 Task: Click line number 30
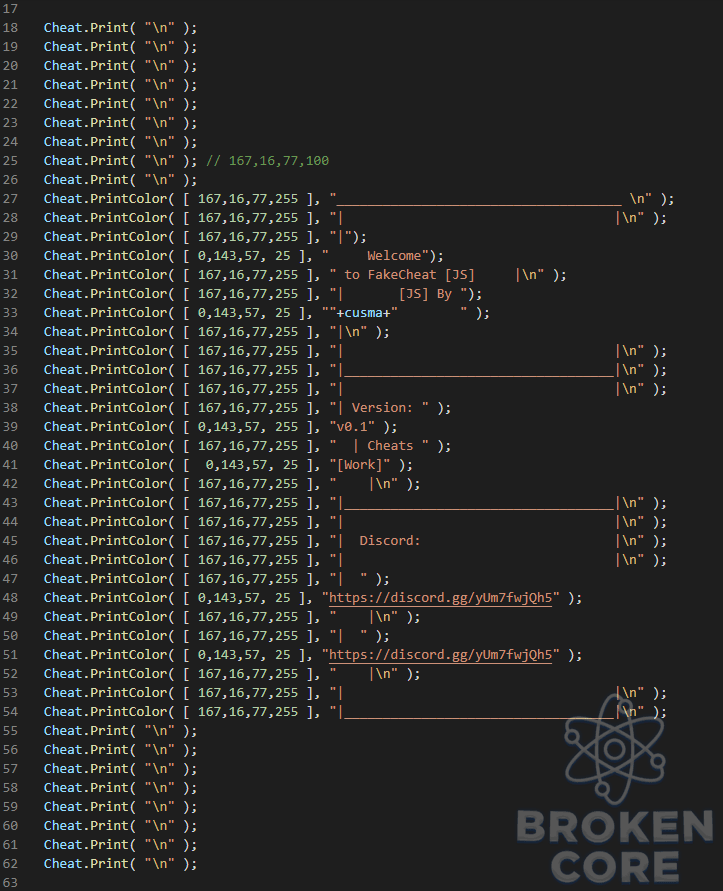tap(10, 256)
